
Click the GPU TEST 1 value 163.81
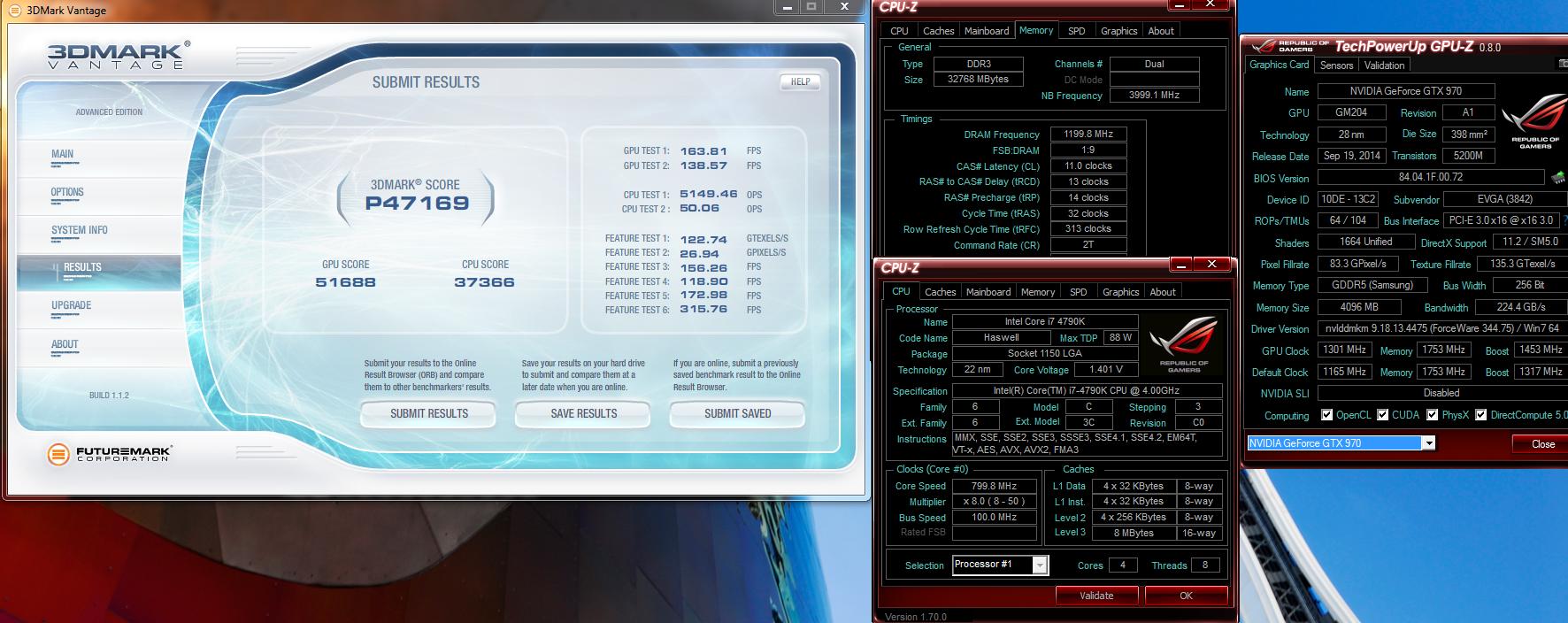point(703,151)
